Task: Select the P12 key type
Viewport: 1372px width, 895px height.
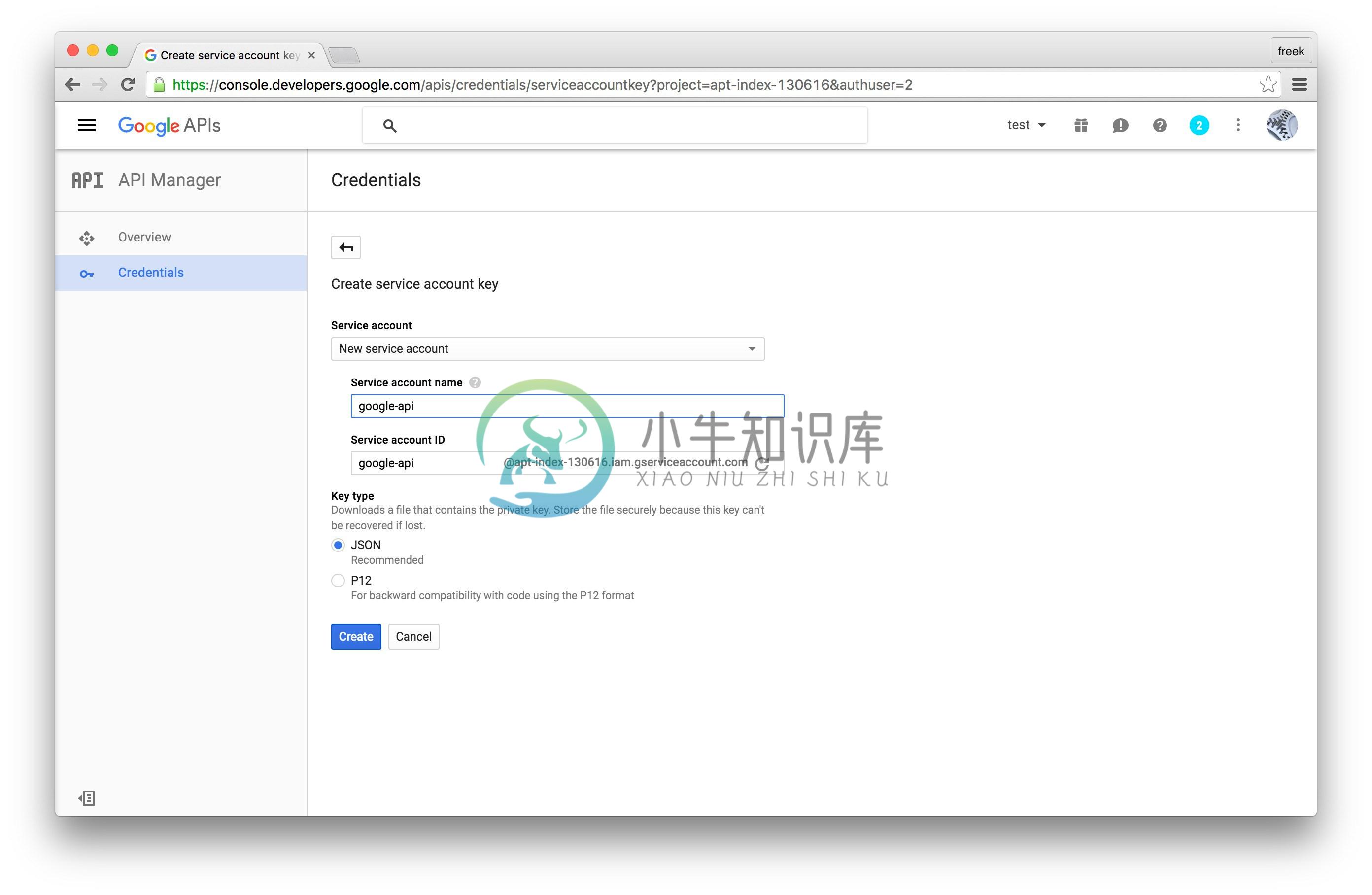Action: 338,581
